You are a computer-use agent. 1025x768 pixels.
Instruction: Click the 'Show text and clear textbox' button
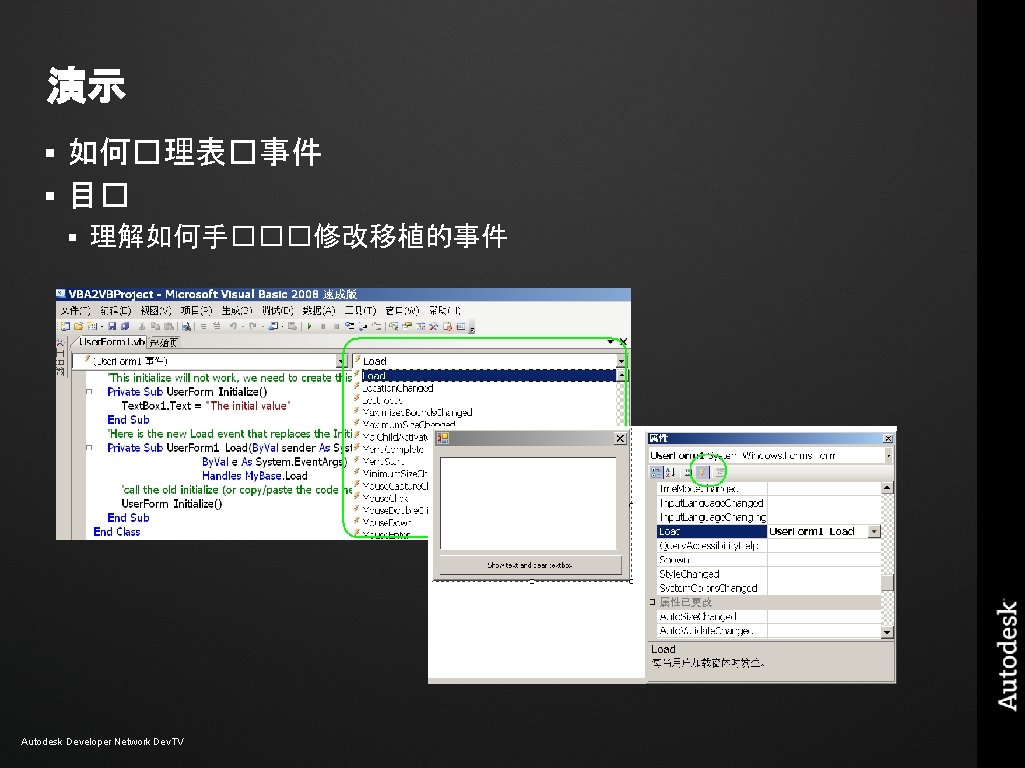pos(530,565)
